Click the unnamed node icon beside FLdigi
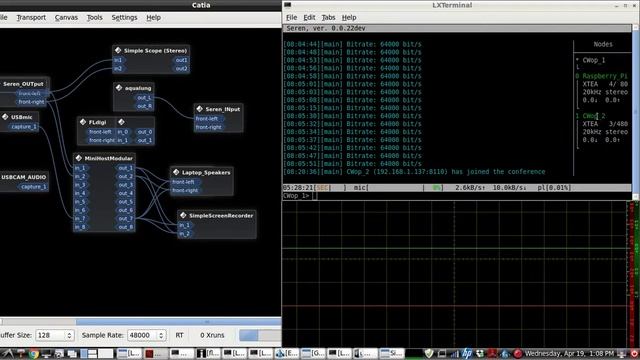640x360 pixels. click(x=121, y=122)
